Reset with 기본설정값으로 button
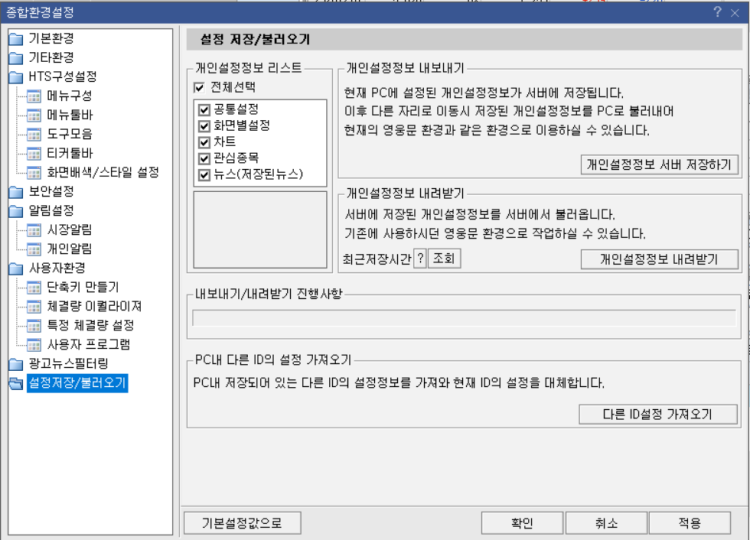750x540 pixels. click(x=242, y=523)
